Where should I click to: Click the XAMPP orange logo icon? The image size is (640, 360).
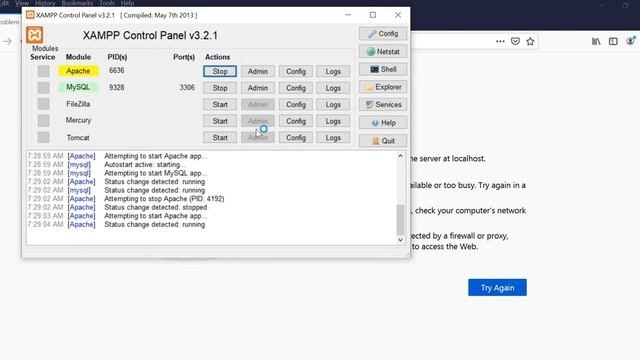[x=35, y=35]
